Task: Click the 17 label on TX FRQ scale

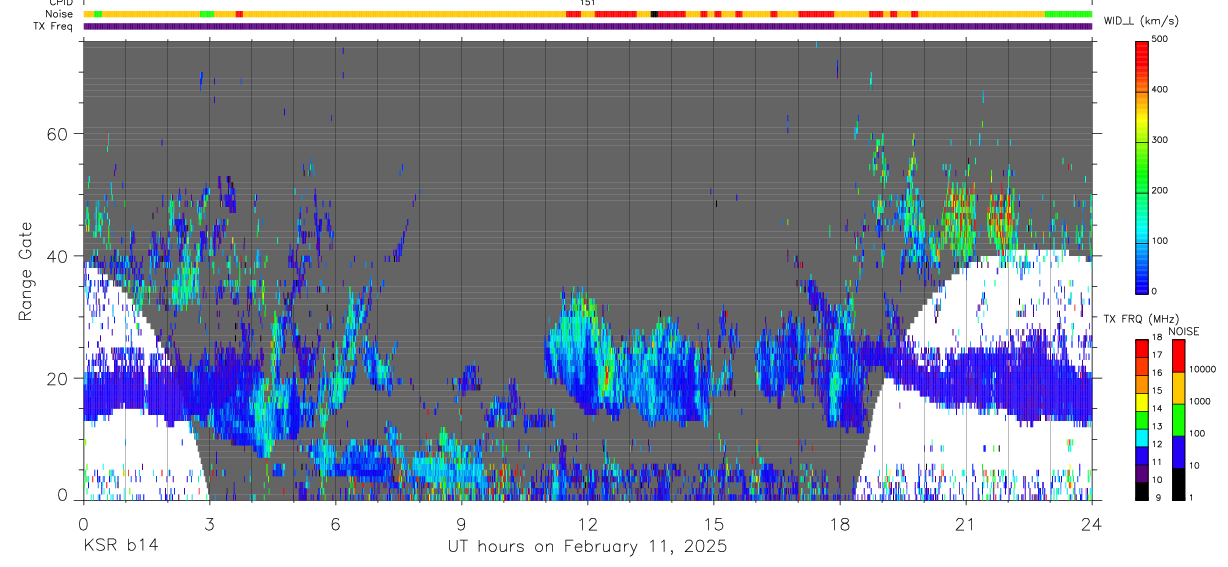Action: point(1158,355)
